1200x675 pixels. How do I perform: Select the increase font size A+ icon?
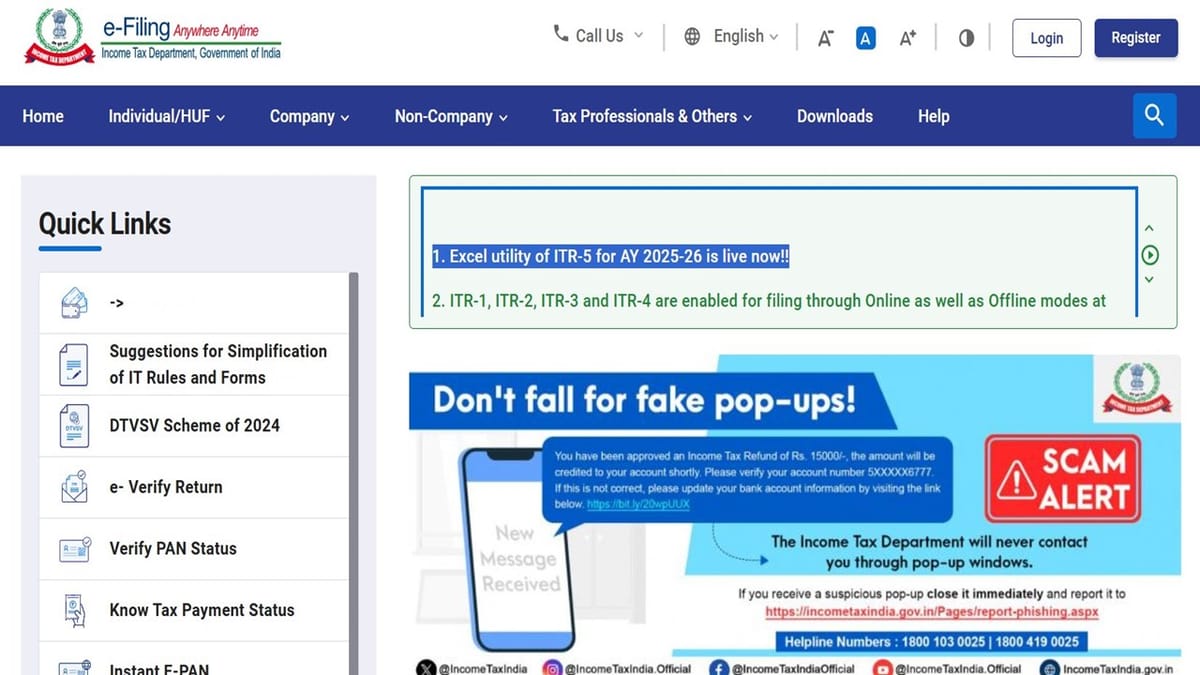point(906,37)
